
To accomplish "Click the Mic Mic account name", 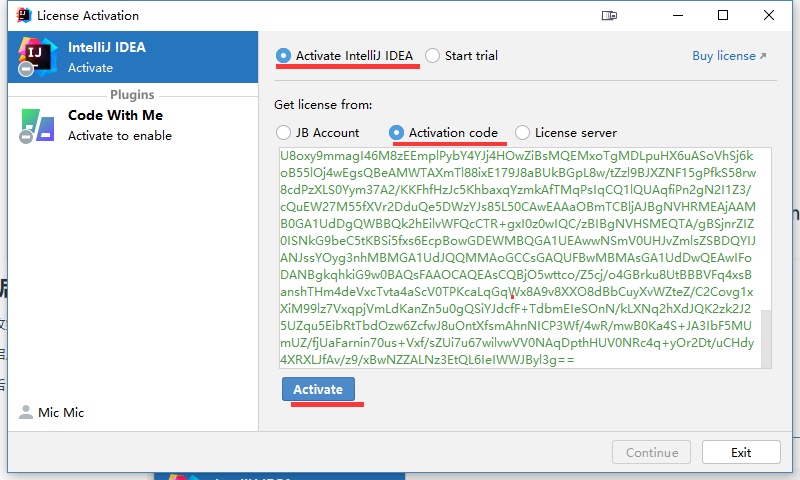I will point(61,412).
